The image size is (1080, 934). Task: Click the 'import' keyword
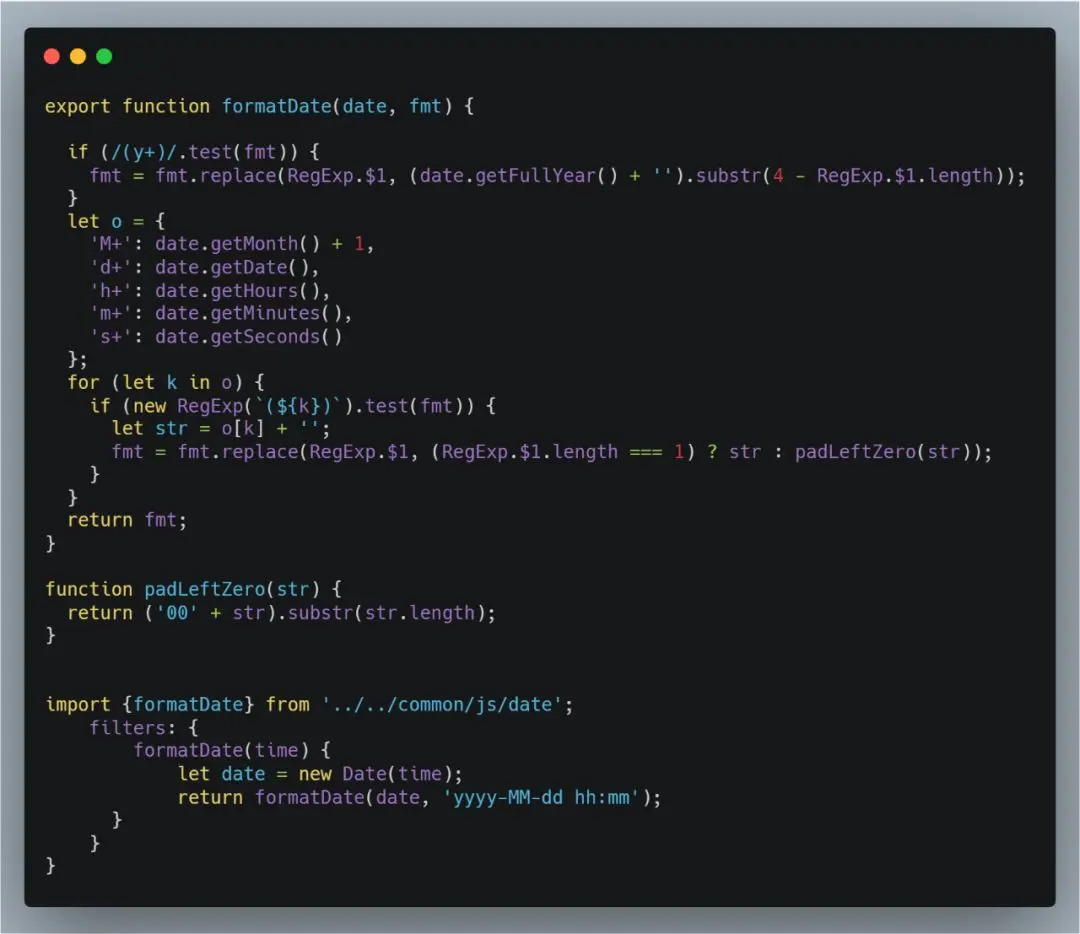[x=77, y=705]
